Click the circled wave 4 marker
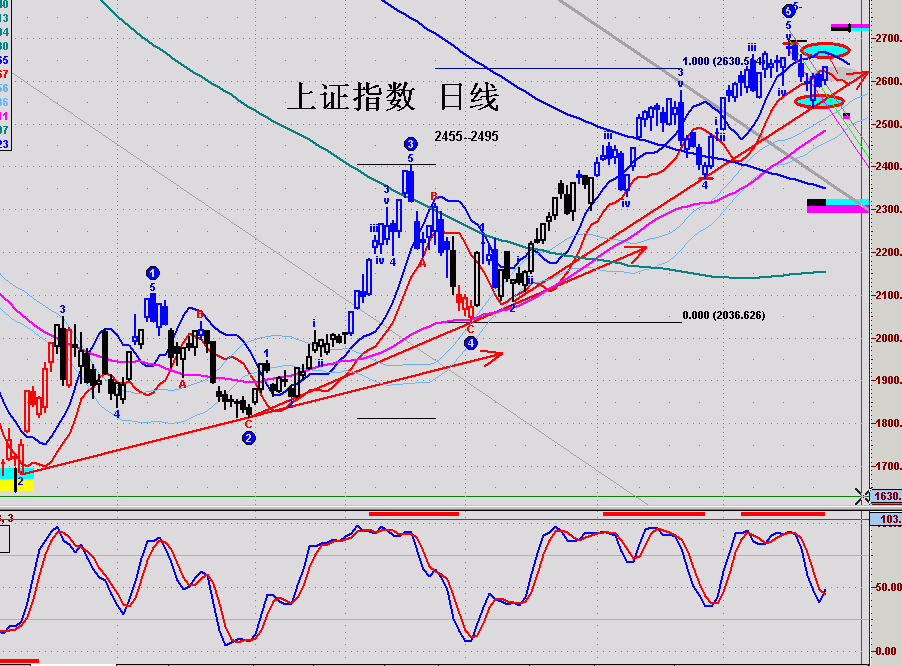The height and width of the screenshot is (666, 902). pos(471,343)
